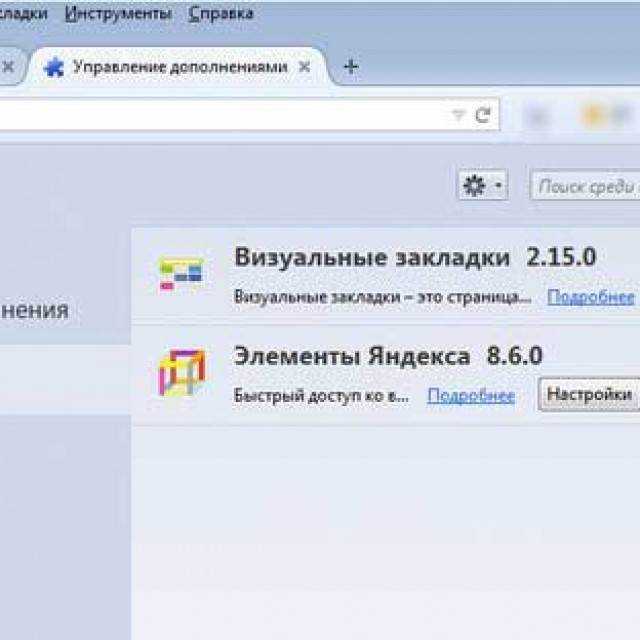This screenshot has width=640, height=640.
Task: Reload the page with the refresh arrow
Action: [x=483, y=115]
